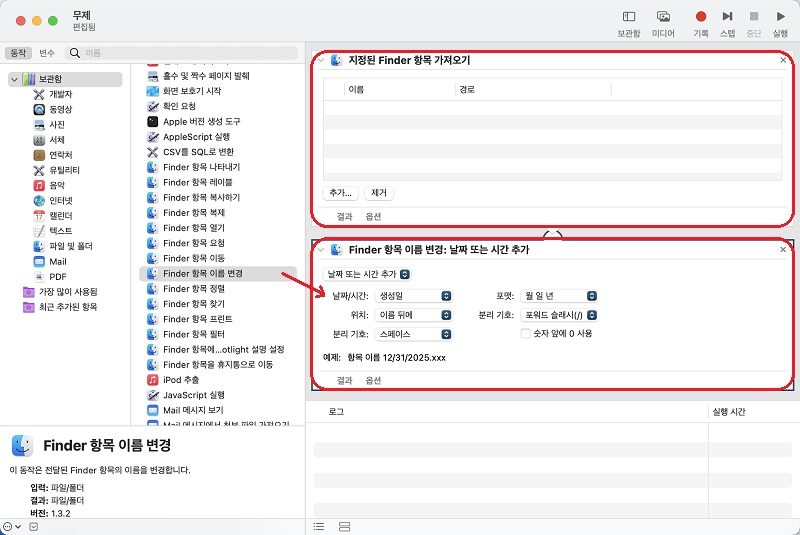Click the 제거 button

(x=379, y=193)
